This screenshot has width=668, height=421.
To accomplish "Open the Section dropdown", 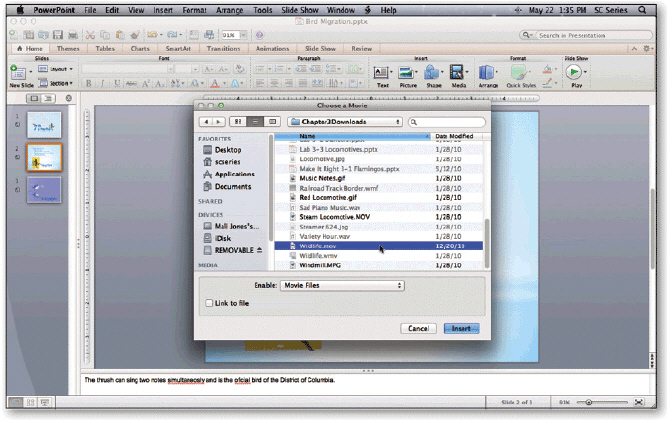I will coord(56,83).
